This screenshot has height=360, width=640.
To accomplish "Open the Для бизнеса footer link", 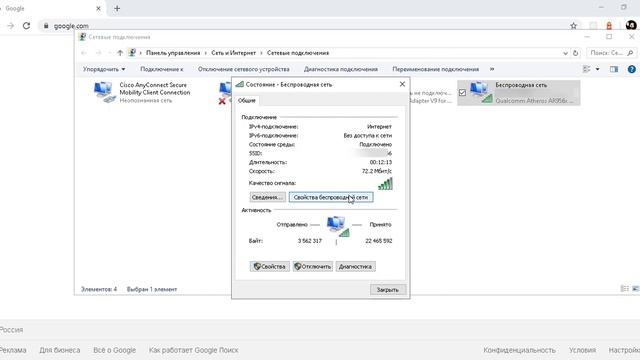I will pyautogui.click(x=60, y=350).
